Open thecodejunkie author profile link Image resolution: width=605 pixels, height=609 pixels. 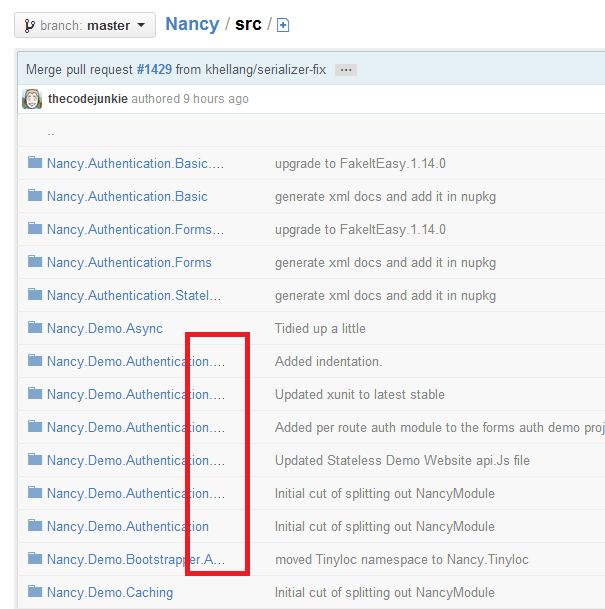tap(88, 99)
